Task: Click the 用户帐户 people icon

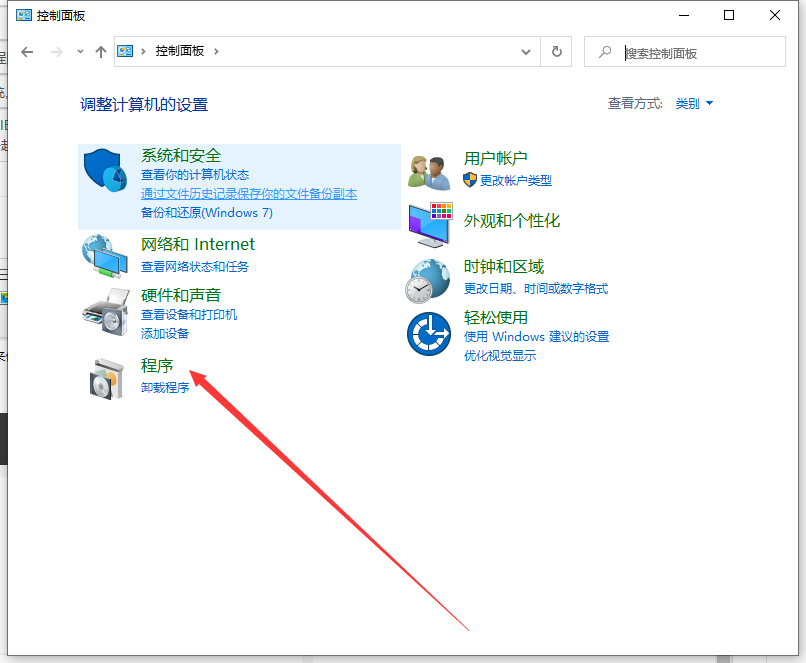Action: (x=428, y=169)
